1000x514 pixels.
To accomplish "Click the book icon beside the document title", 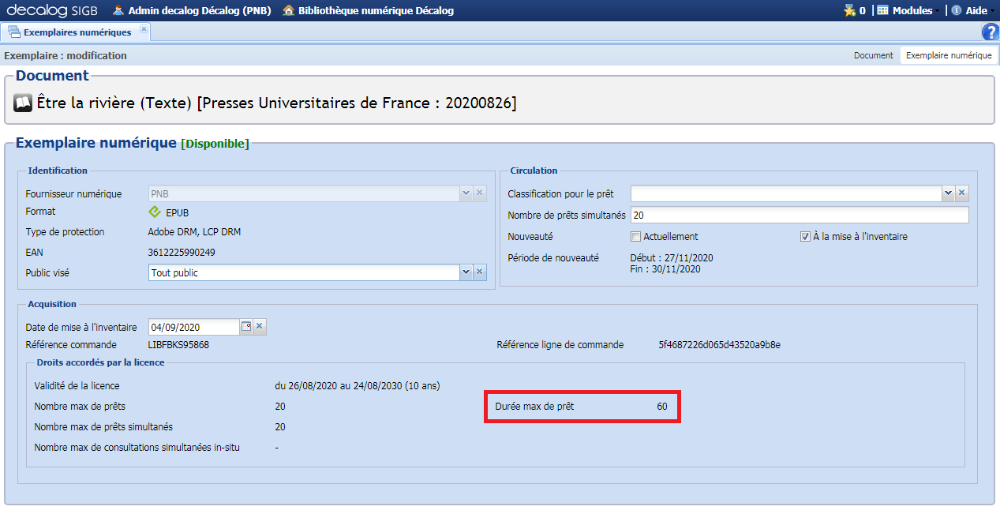I will (x=23, y=103).
